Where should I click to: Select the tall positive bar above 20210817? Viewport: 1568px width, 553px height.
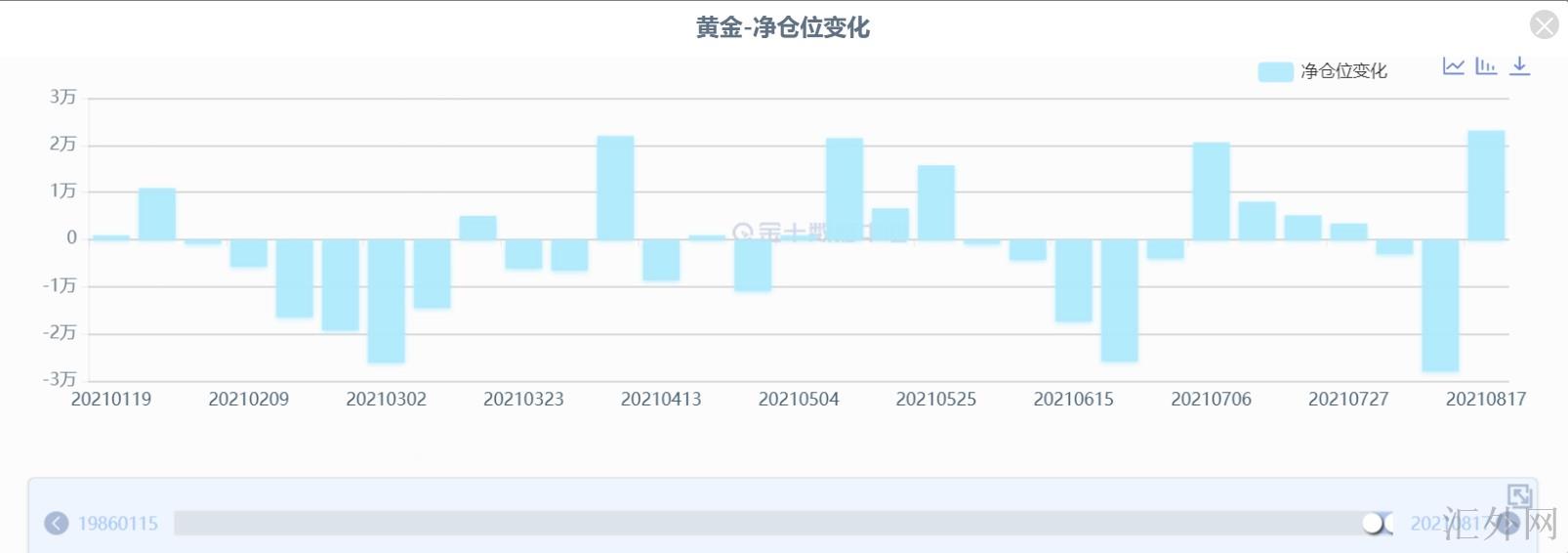1486,186
